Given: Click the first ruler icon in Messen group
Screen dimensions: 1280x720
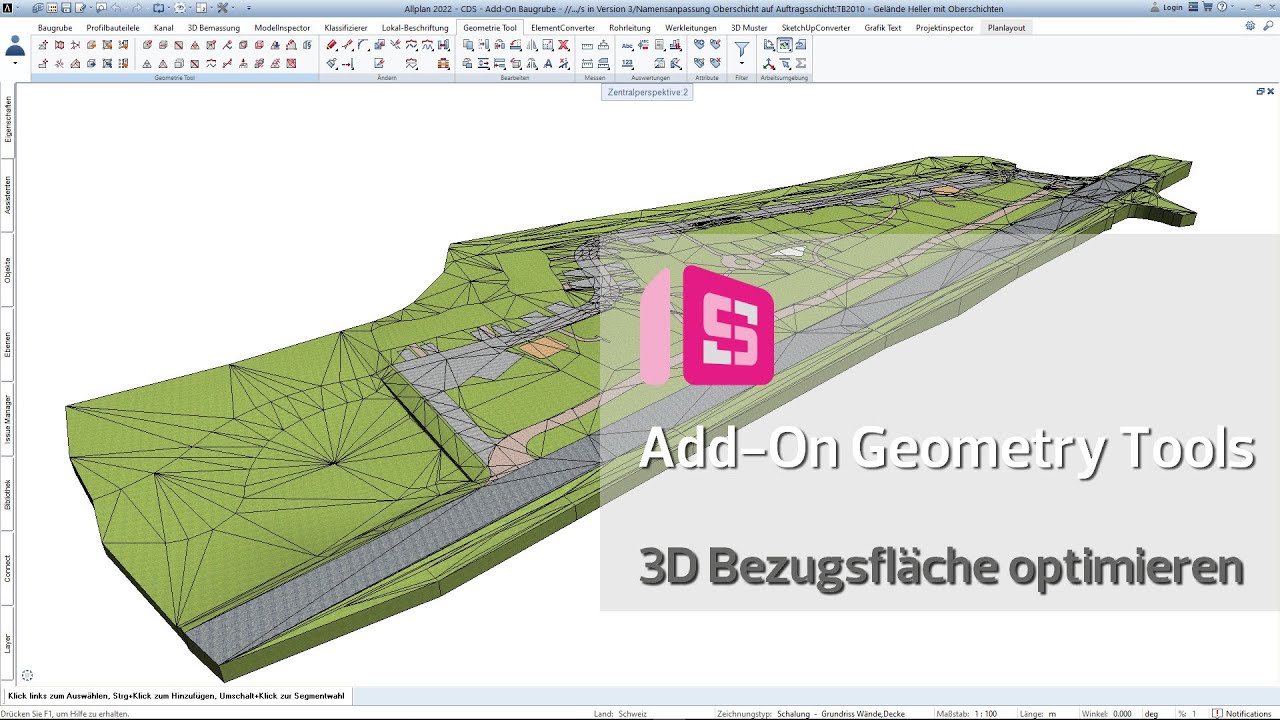Looking at the screenshot, I should tap(587, 45).
